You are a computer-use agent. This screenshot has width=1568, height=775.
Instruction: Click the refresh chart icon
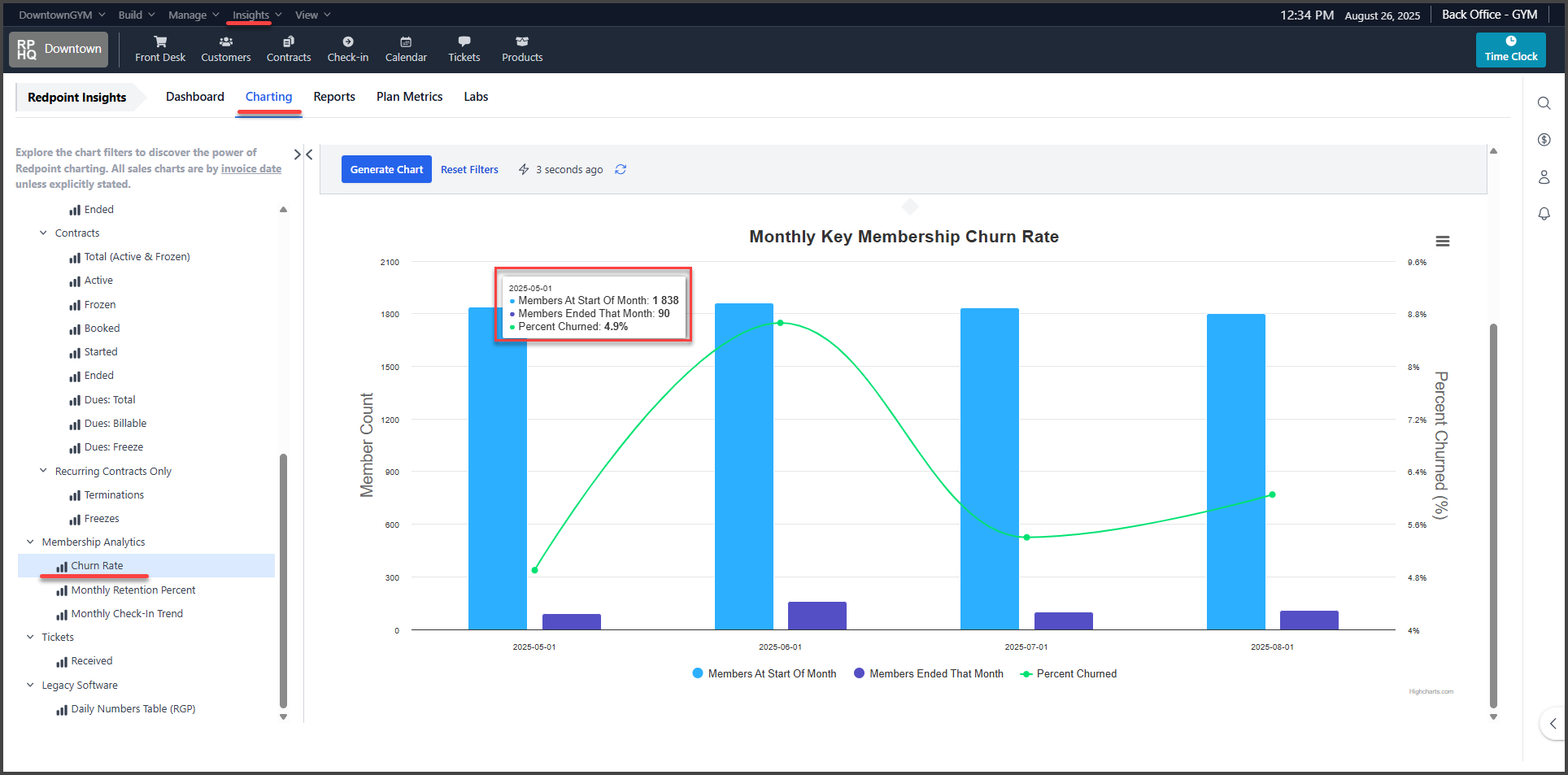pos(621,169)
